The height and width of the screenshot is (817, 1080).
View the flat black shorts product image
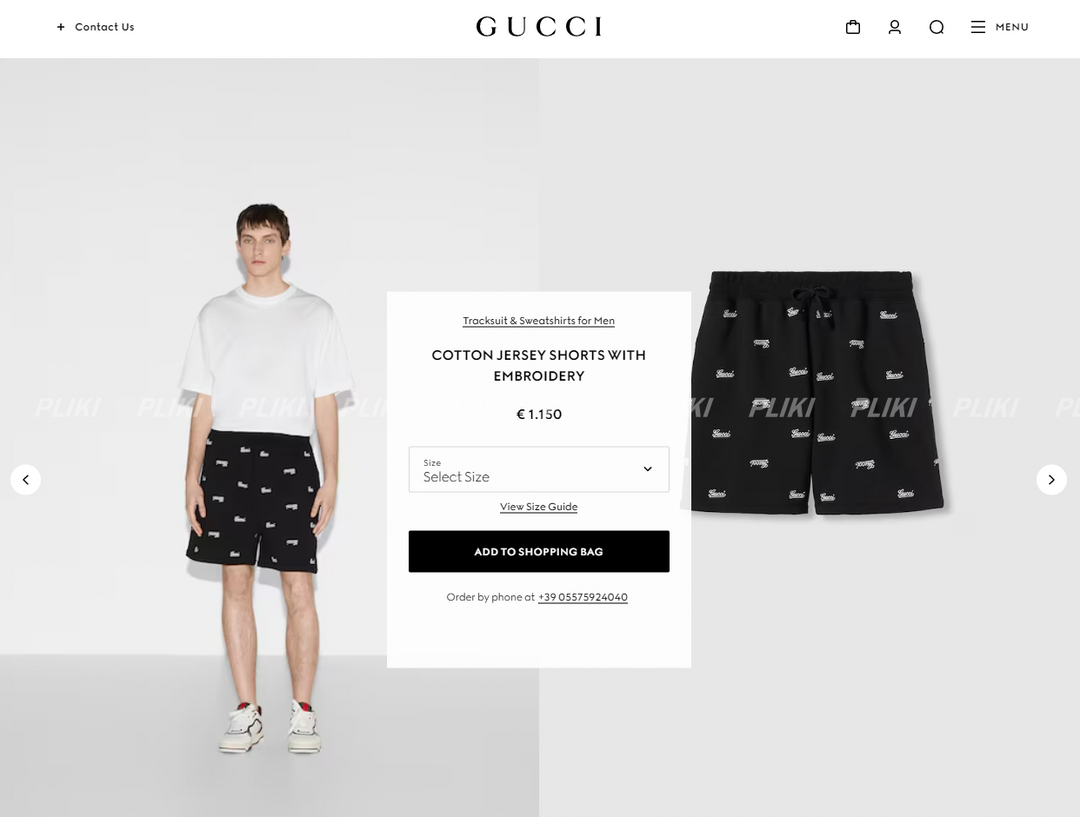pos(817,392)
